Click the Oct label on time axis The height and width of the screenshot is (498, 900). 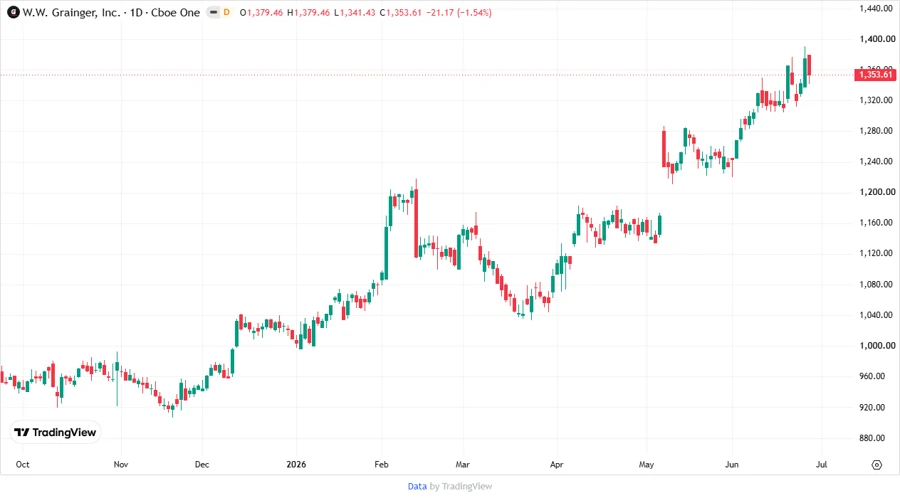tap(22, 465)
